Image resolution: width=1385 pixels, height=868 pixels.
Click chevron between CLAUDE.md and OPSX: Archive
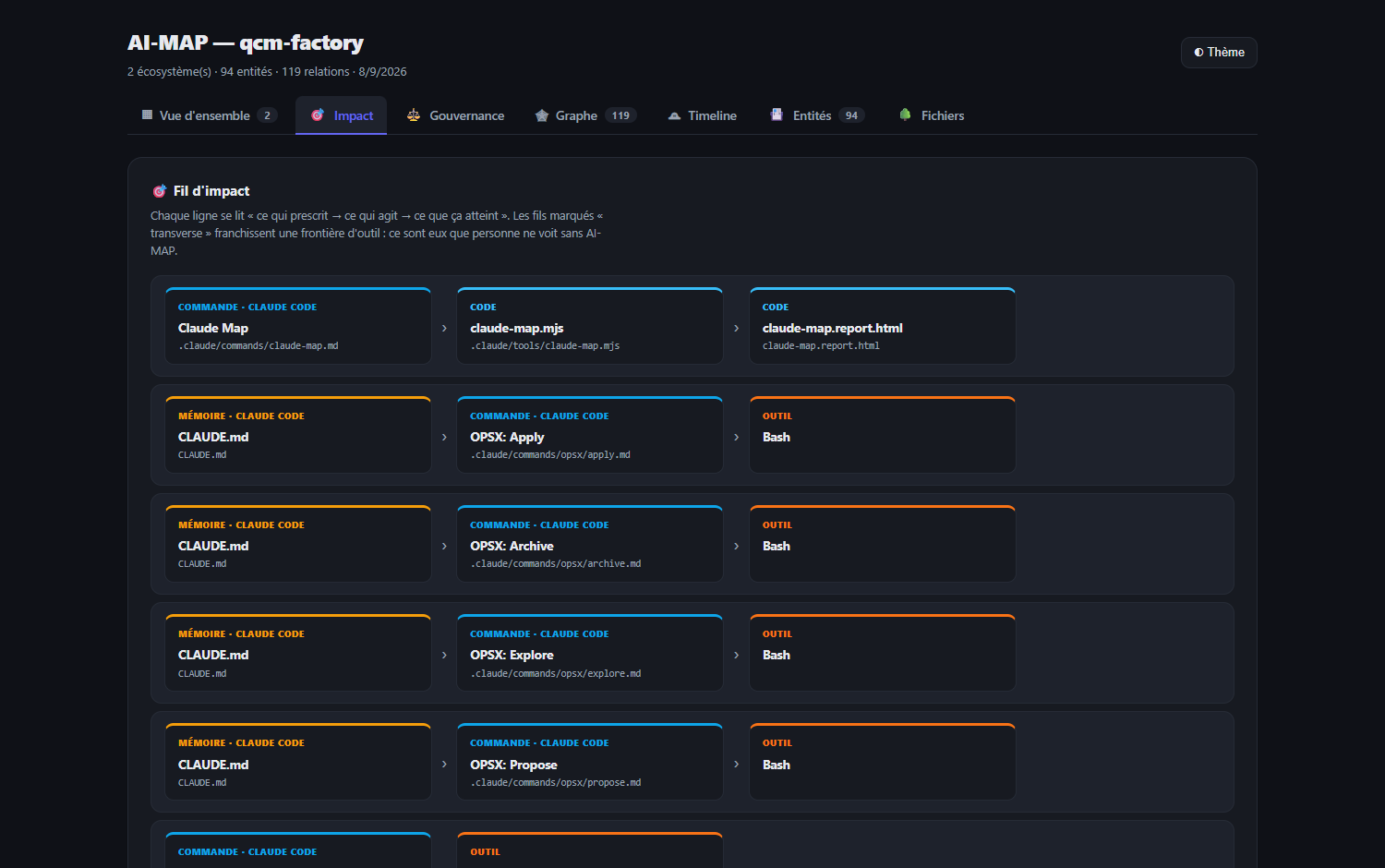pos(444,546)
